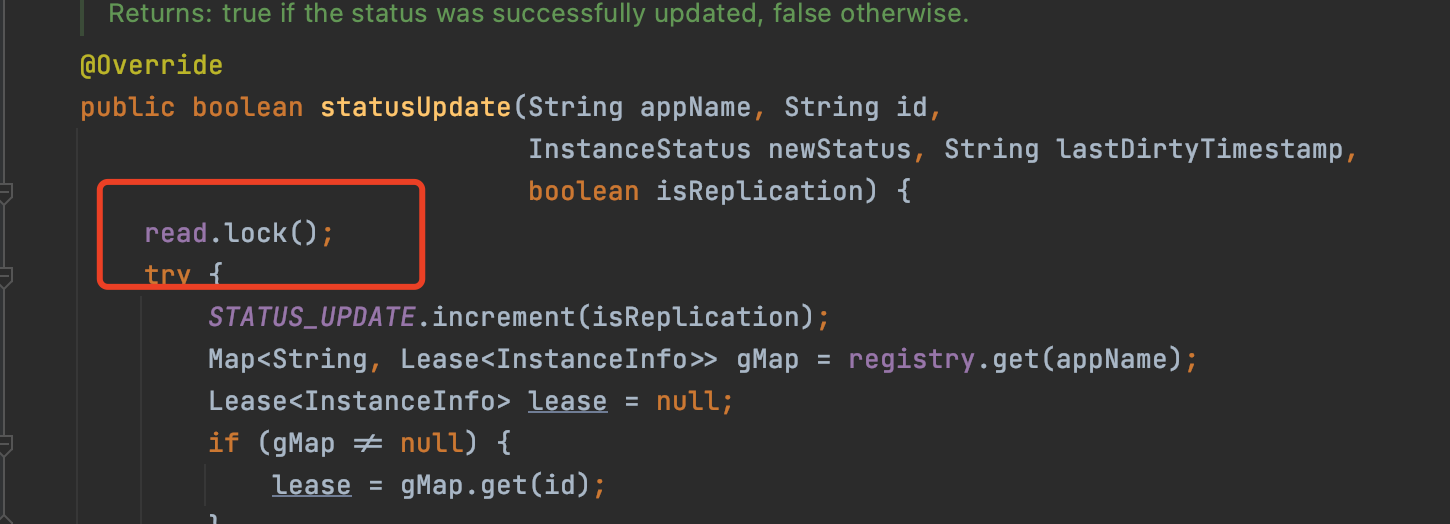This screenshot has width=1450, height=524.
Task: Click the lock method call
Action: (x=256, y=233)
